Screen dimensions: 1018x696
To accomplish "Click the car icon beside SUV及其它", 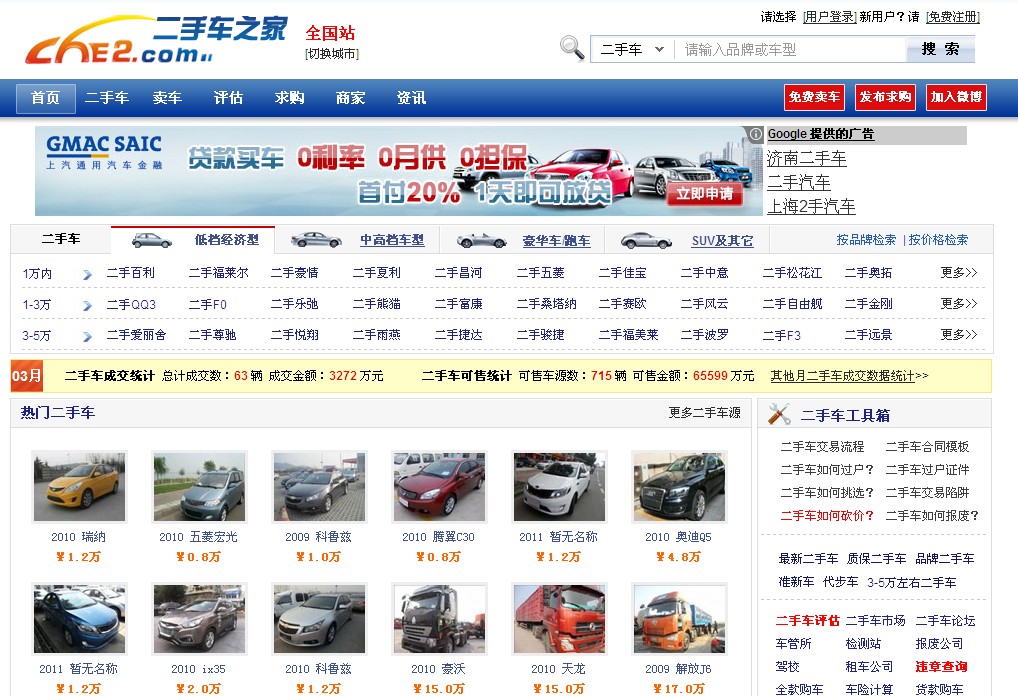I will 646,241.
